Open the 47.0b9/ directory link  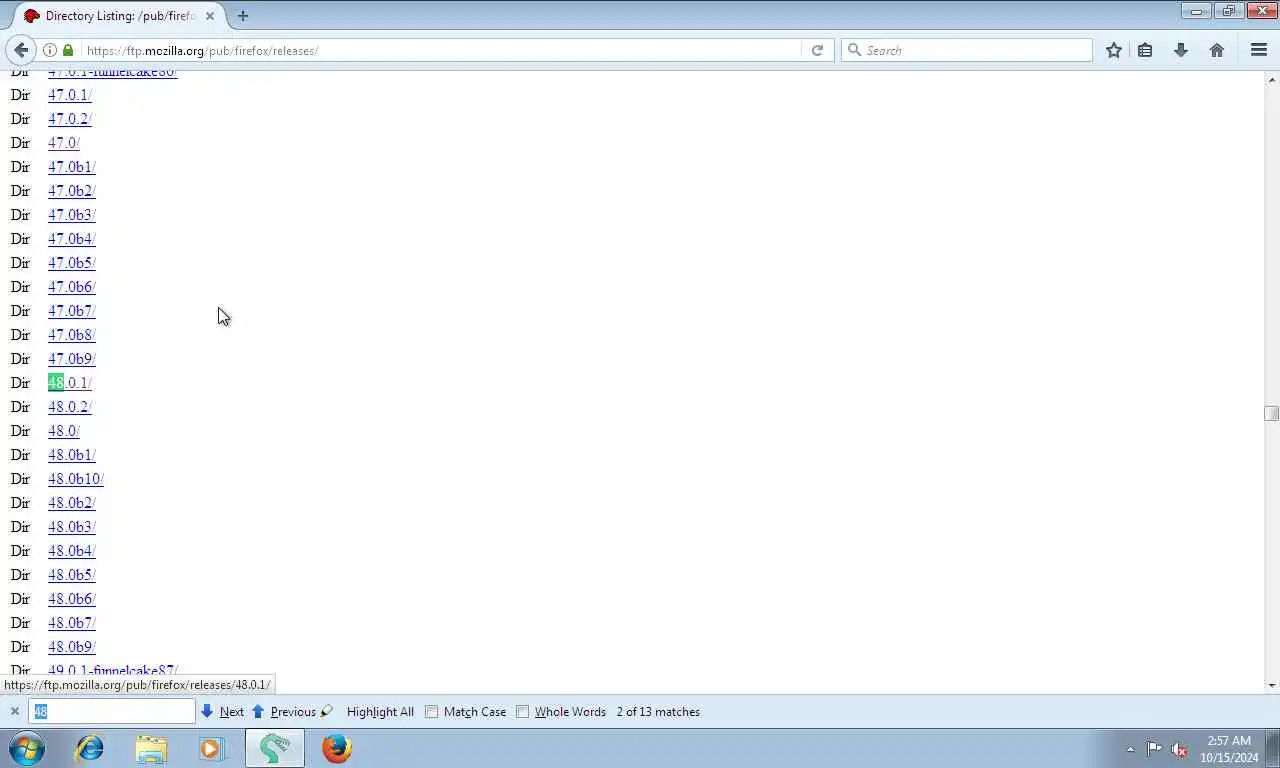(x=72, y=359)
